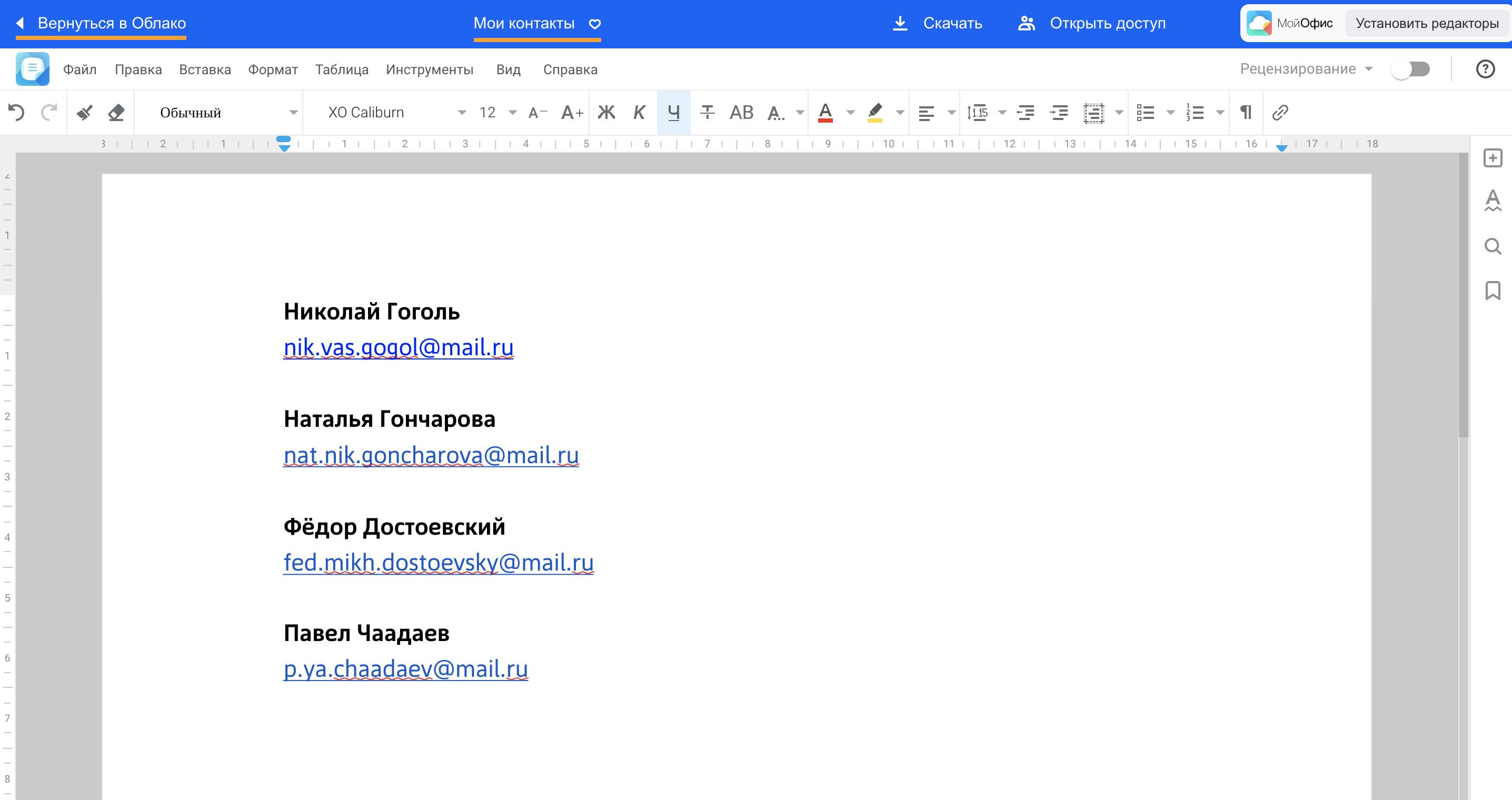Click the clear formatting eraser icon
The image size is (1512, 800).
tap(116, 112)
